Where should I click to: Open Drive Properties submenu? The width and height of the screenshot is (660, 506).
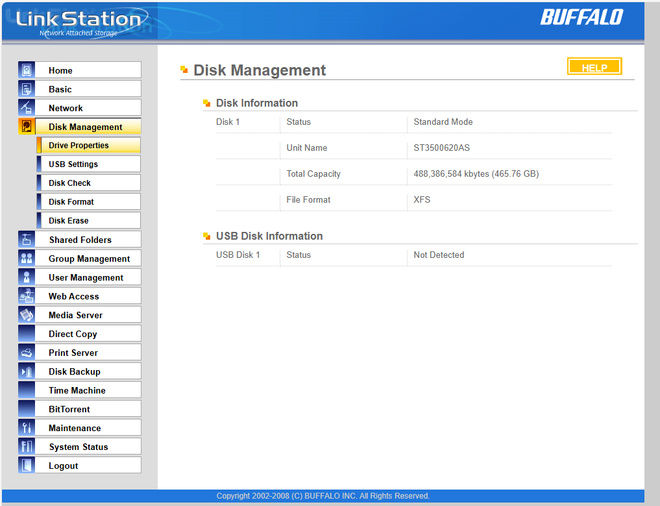pos(89,145)
